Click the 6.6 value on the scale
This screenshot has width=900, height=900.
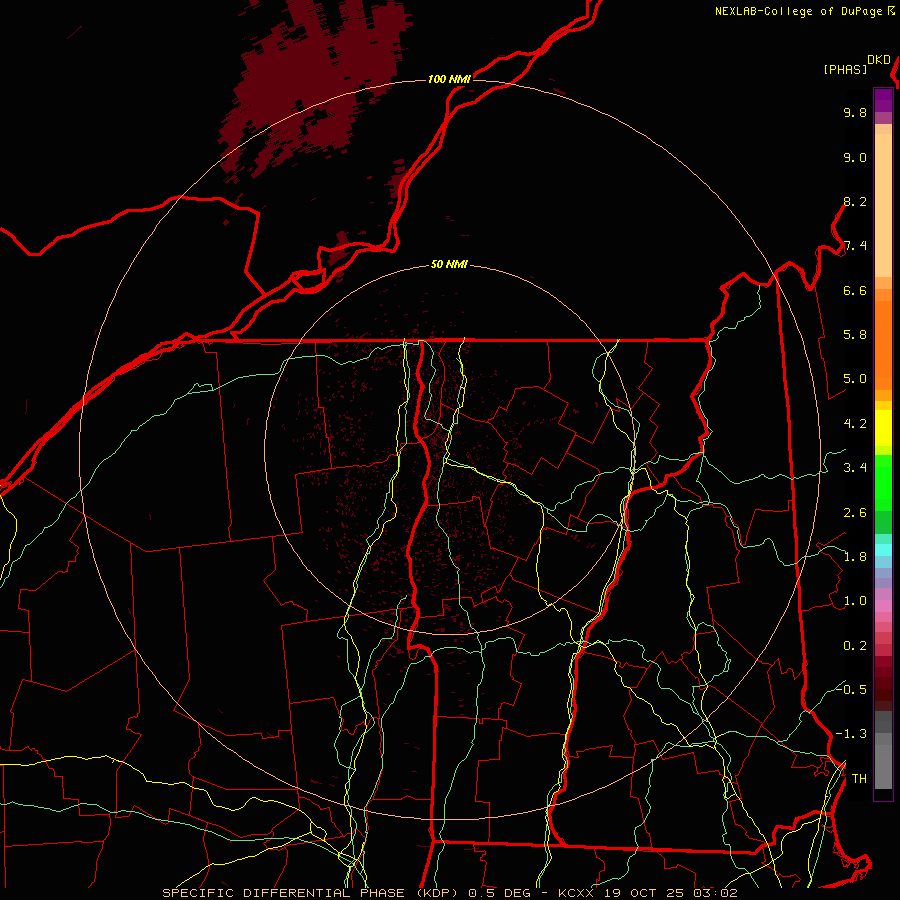pos(855,291)
